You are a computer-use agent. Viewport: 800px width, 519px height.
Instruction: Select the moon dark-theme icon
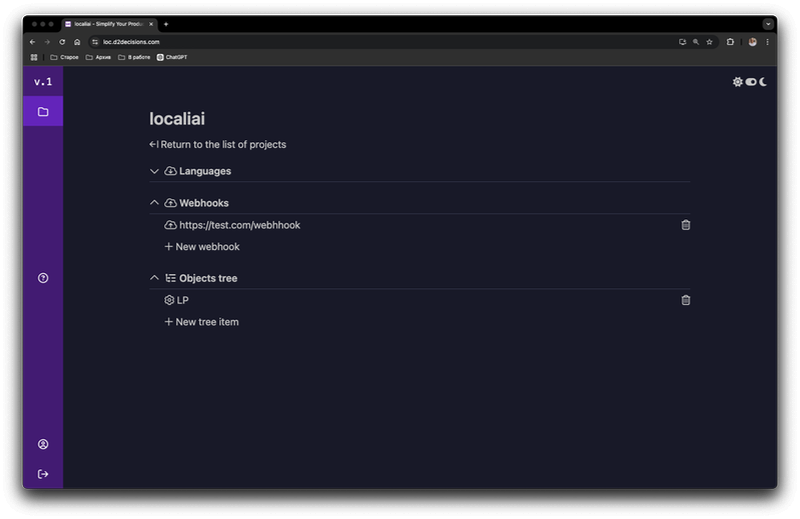[x=763, y=82]
